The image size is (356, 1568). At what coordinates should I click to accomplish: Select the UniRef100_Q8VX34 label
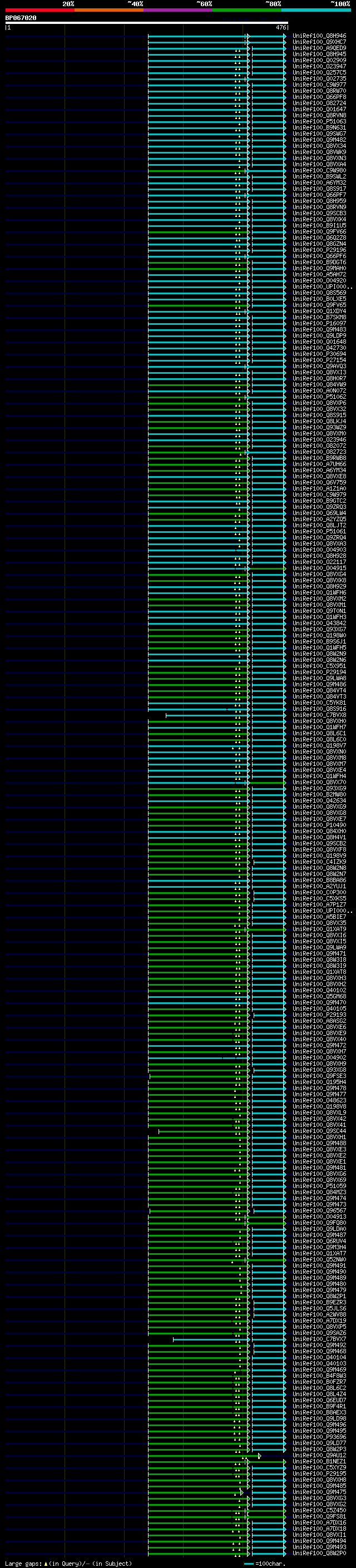319,146
